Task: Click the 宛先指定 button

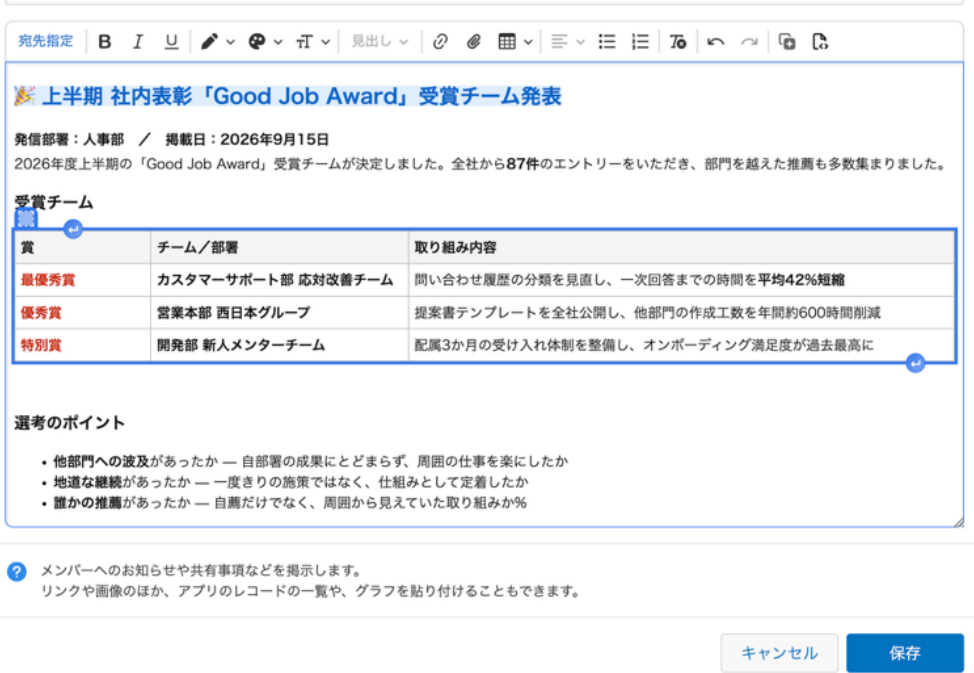Action: [45, 42]
